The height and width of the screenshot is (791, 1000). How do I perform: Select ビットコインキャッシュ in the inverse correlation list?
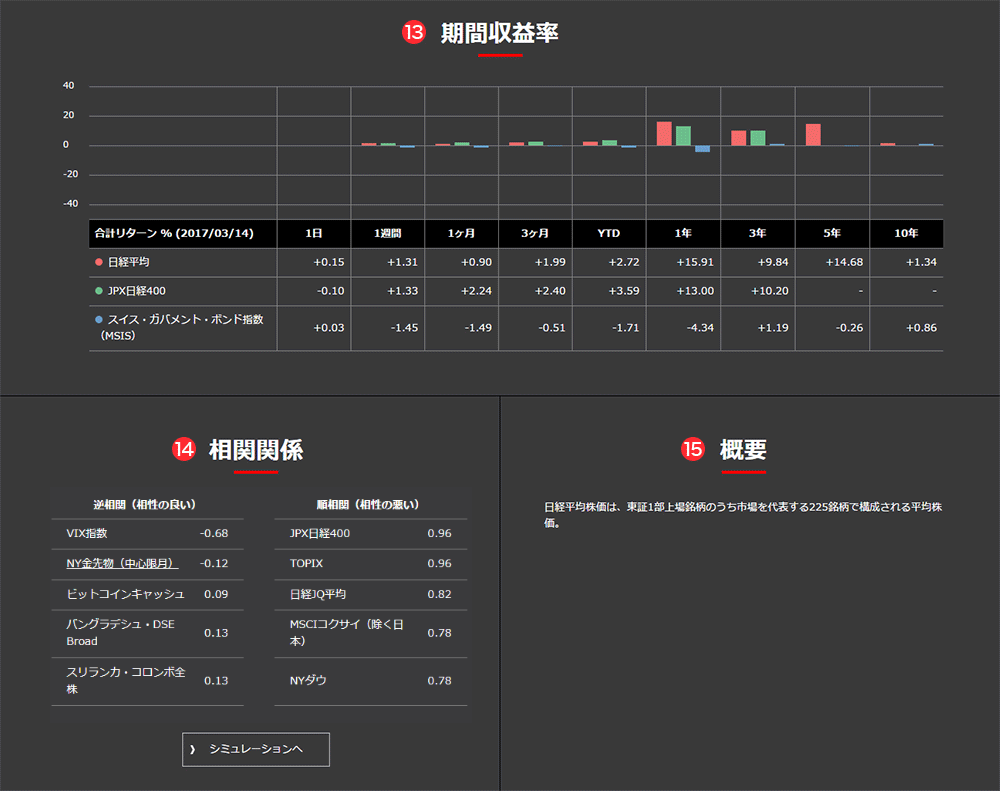[125, 594]
